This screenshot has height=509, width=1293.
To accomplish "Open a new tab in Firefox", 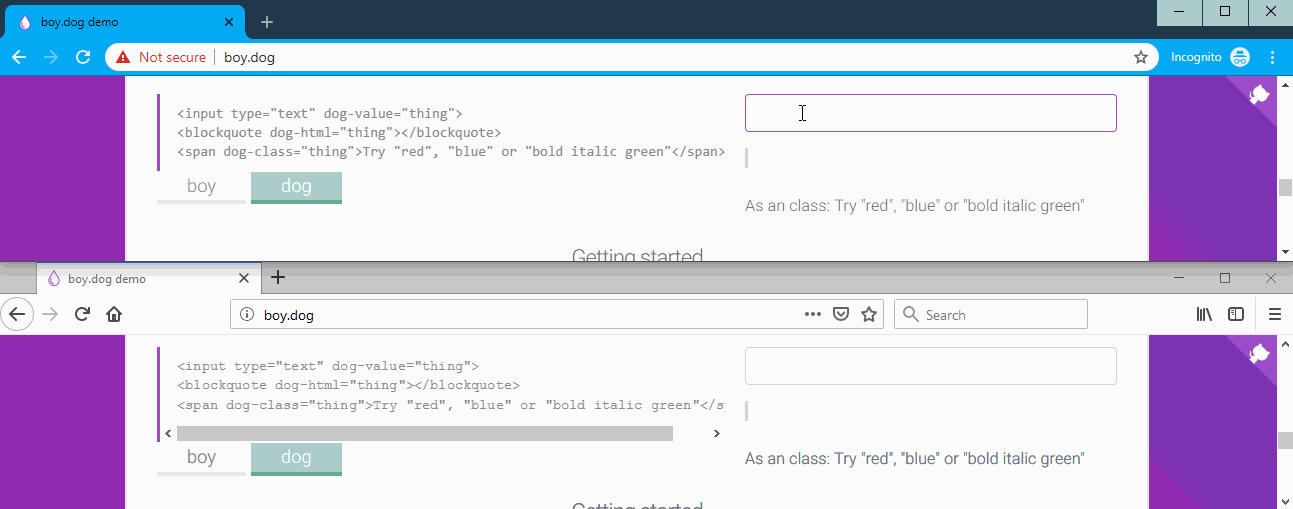I will tap(278, 277).
